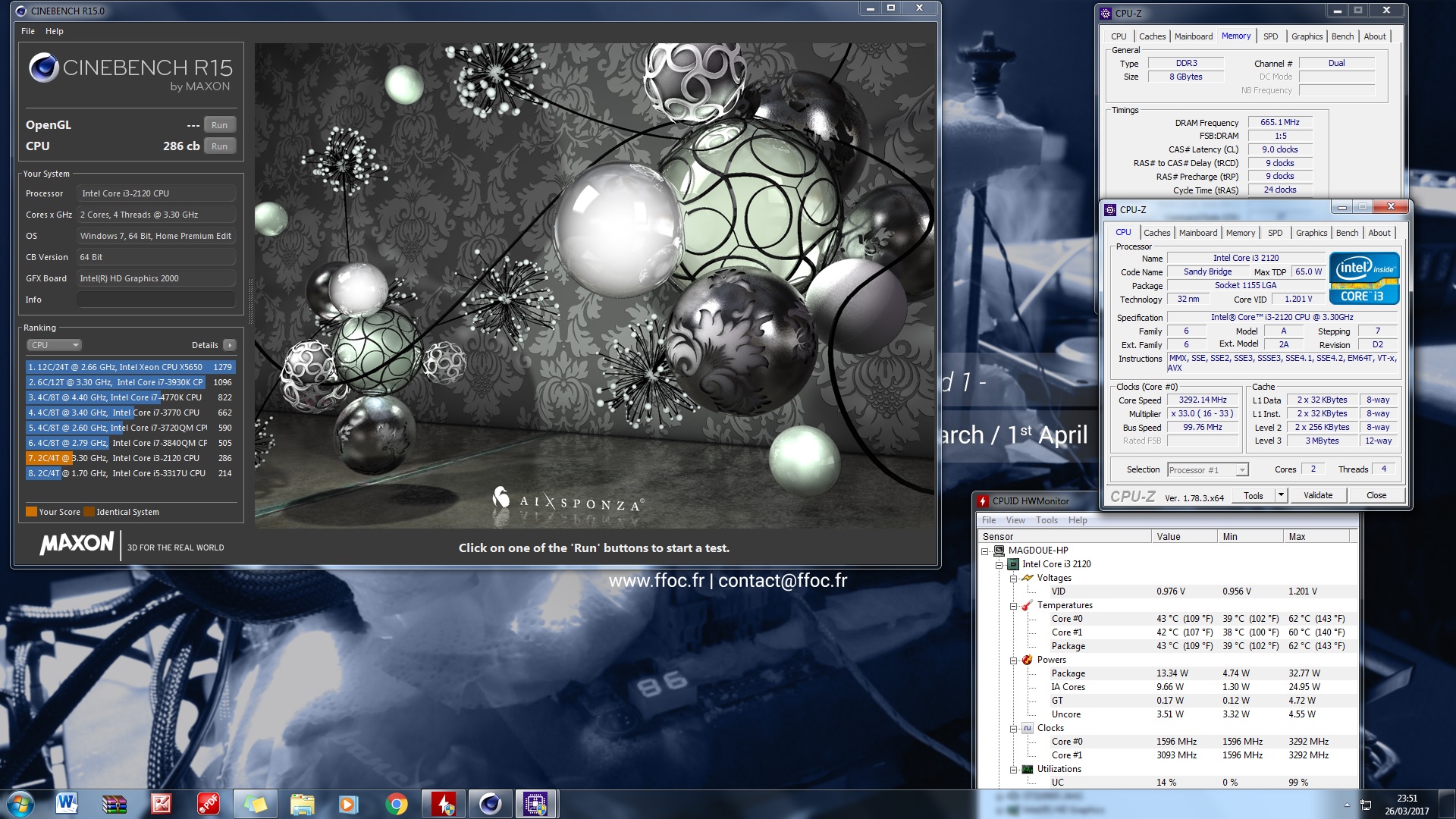Open Windows Explorer folder icon on taskbar
Image resolution: width=1456 pixels, height=819 pixels.
coord(302,804)
